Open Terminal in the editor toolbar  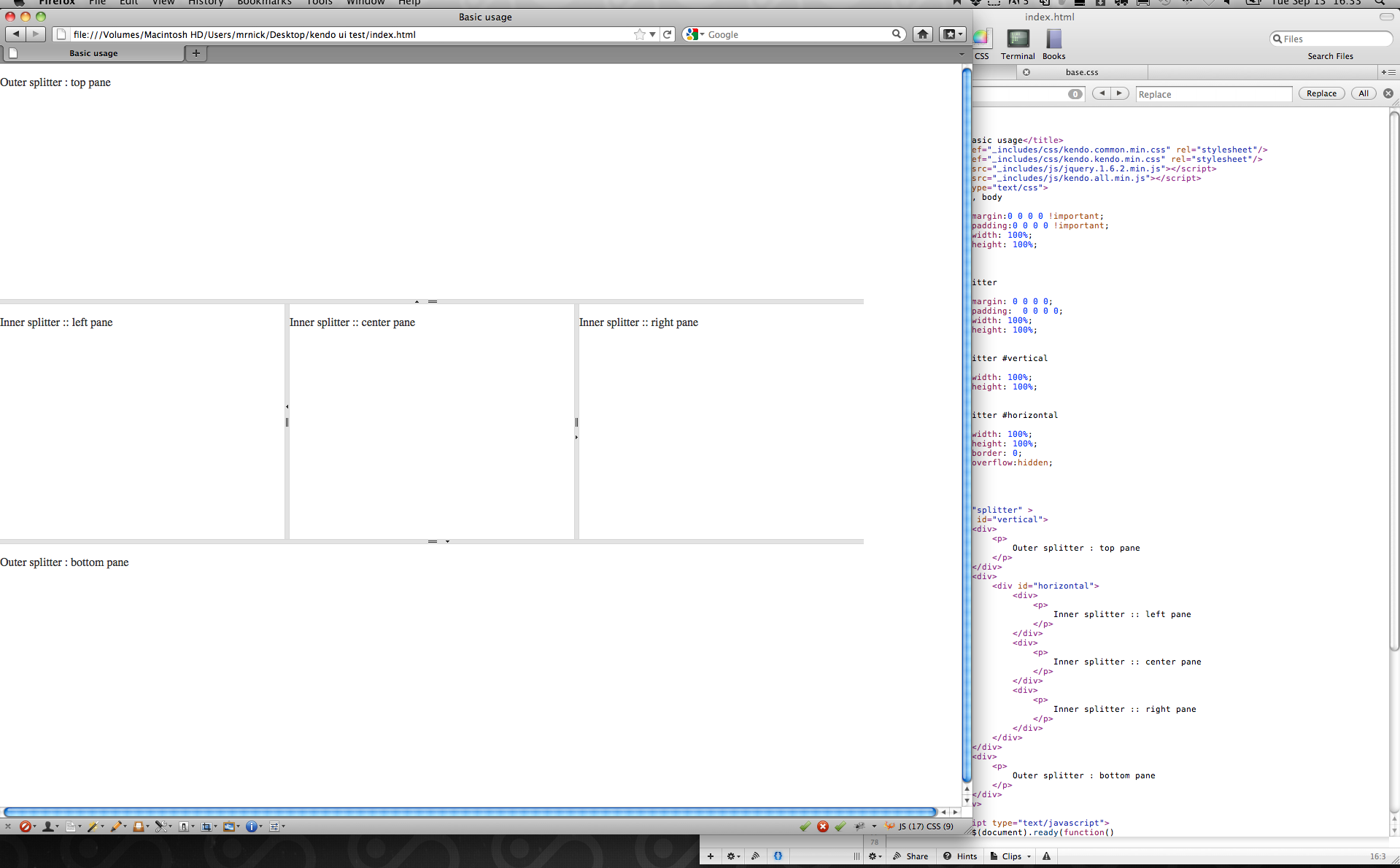coord(1018,44)
